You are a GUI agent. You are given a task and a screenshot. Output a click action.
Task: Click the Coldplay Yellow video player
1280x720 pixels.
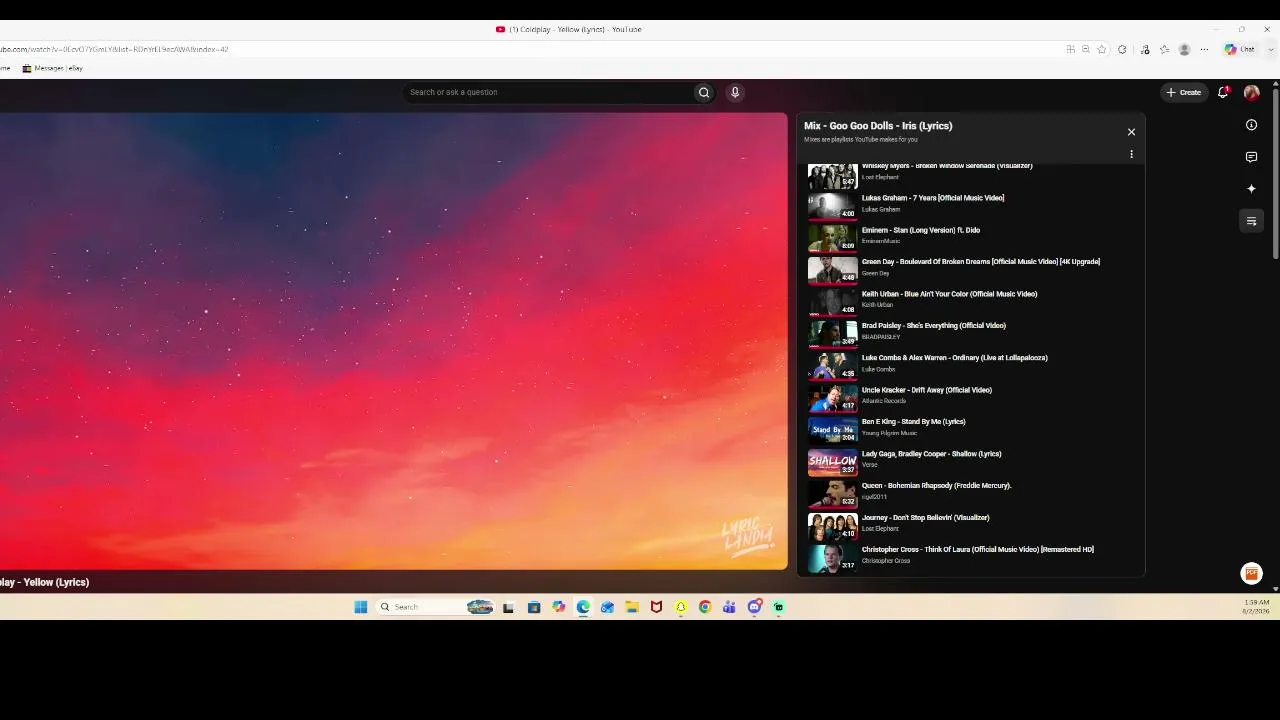pyautogui.click(x=393, y=341)
